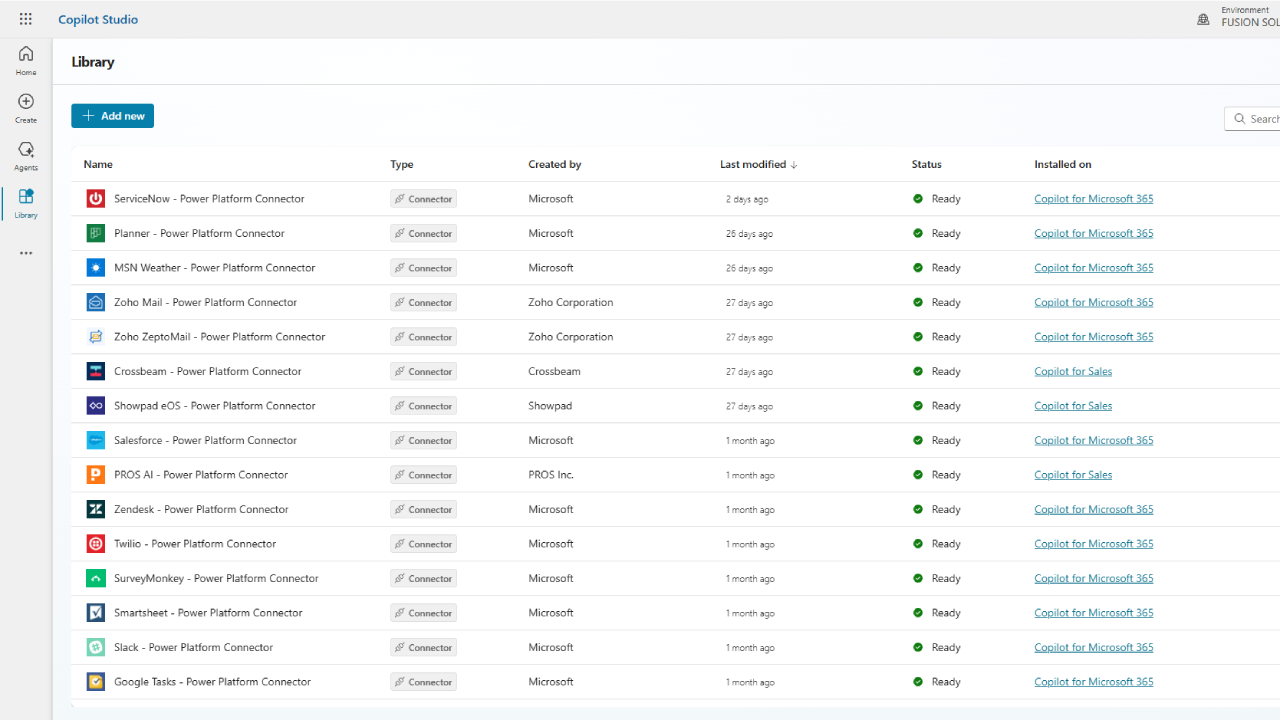Click the Showpad creator cell

(x=548, y=406)
